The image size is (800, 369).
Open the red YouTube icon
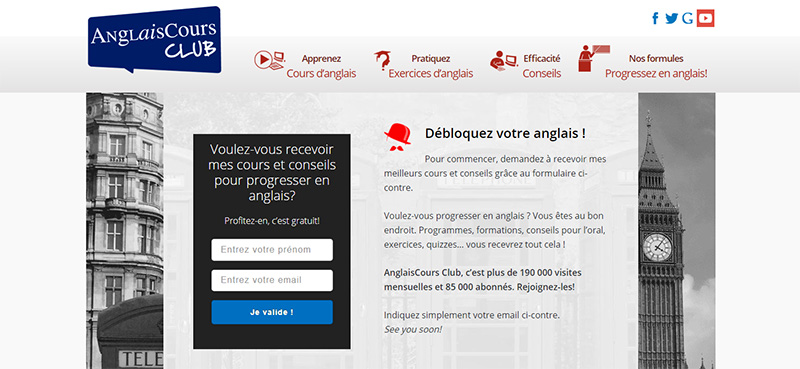706,18
